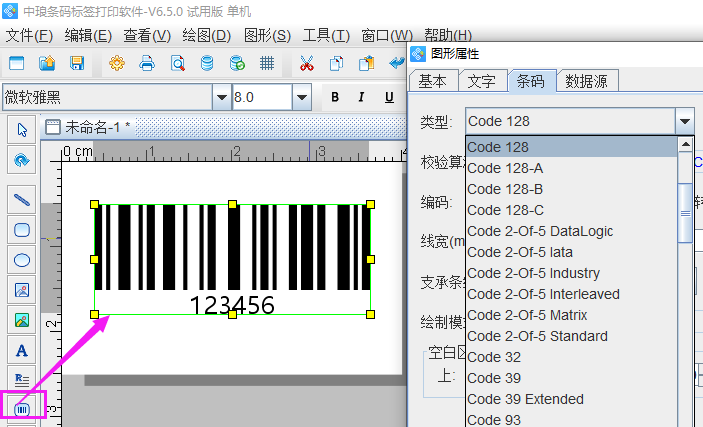703x427 pixels.
Task: Choose Code 128-C in type list
Action: pyautogui.click(x=571, y=210)
